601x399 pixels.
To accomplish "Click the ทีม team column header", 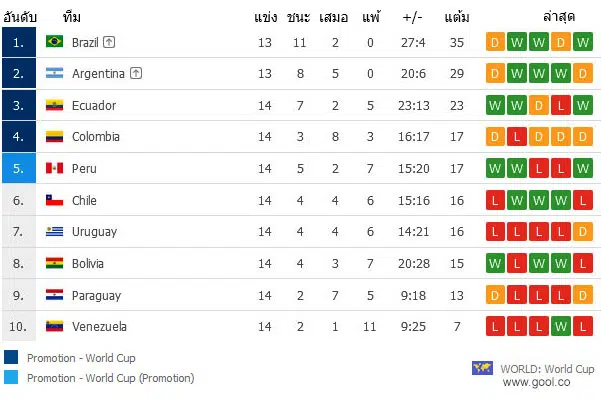I will tap(72, 17).
